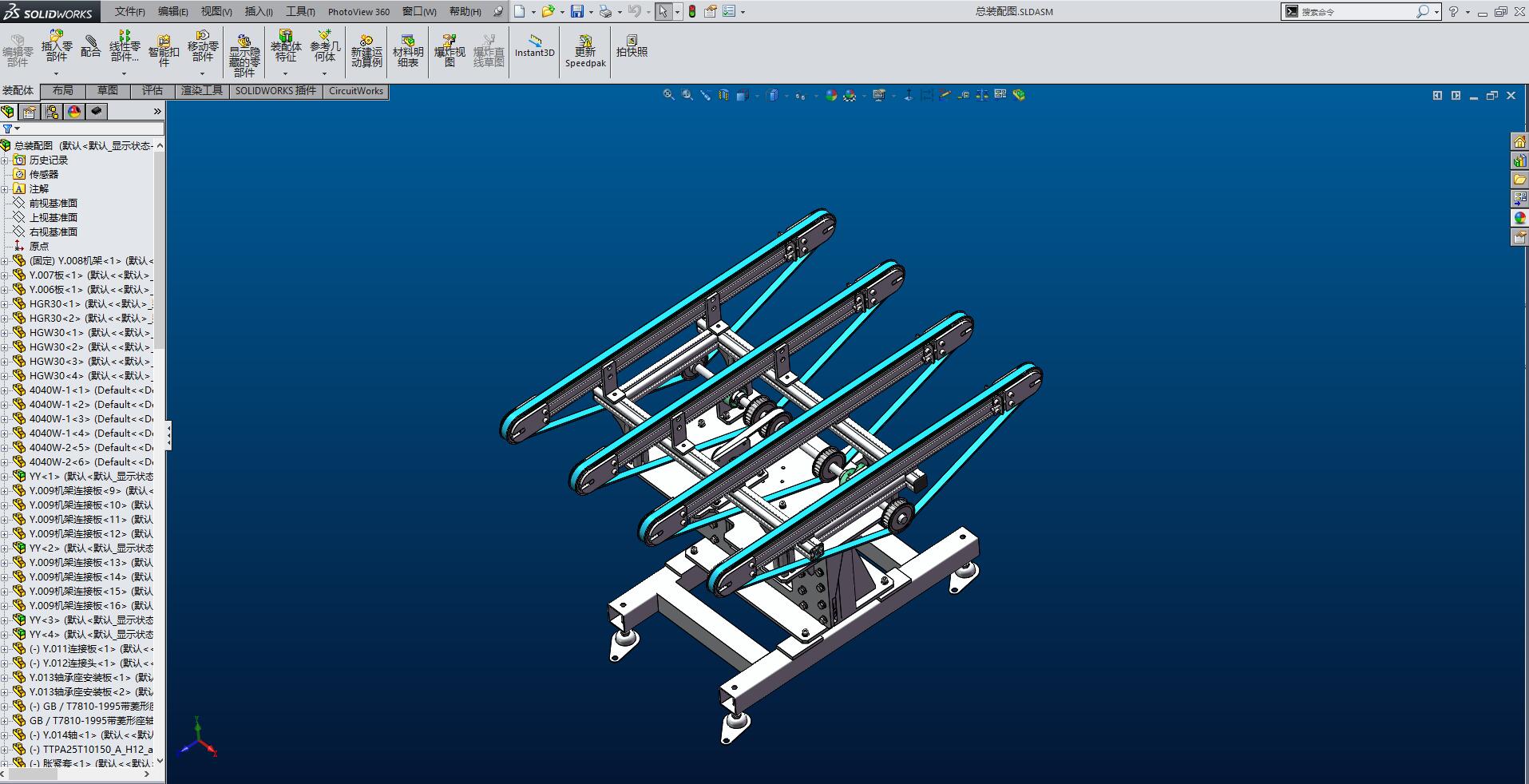Screen dimensions: 1529x784
Task: Select 智能扣件 smart fasteners tool
Action: [164, 49]
